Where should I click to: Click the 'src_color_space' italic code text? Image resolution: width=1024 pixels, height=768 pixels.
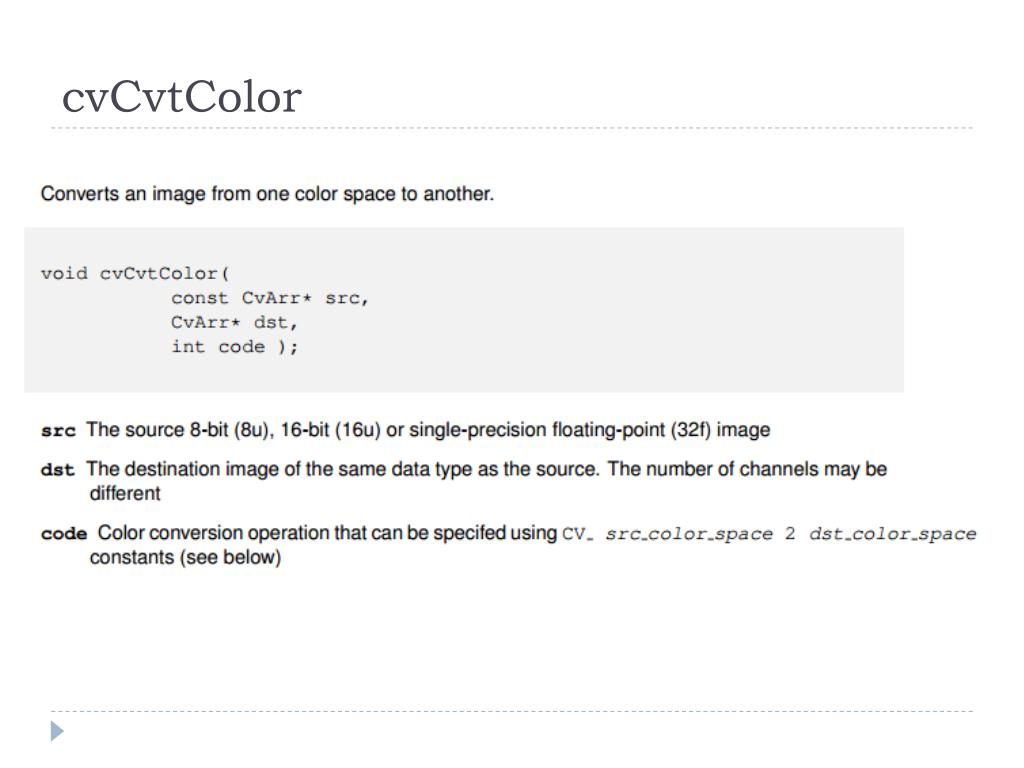tap(689, 534)
